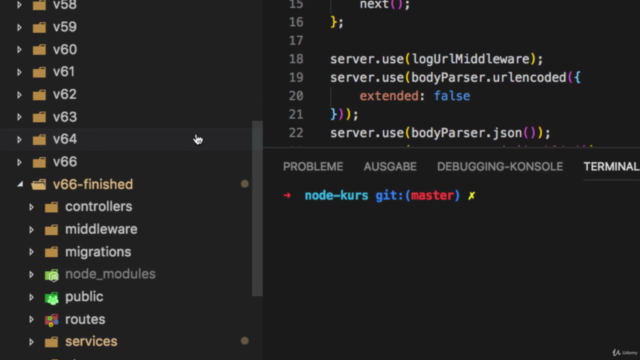Select the routes folder name
Screen dimensions: 640x360
click(85, 319)
